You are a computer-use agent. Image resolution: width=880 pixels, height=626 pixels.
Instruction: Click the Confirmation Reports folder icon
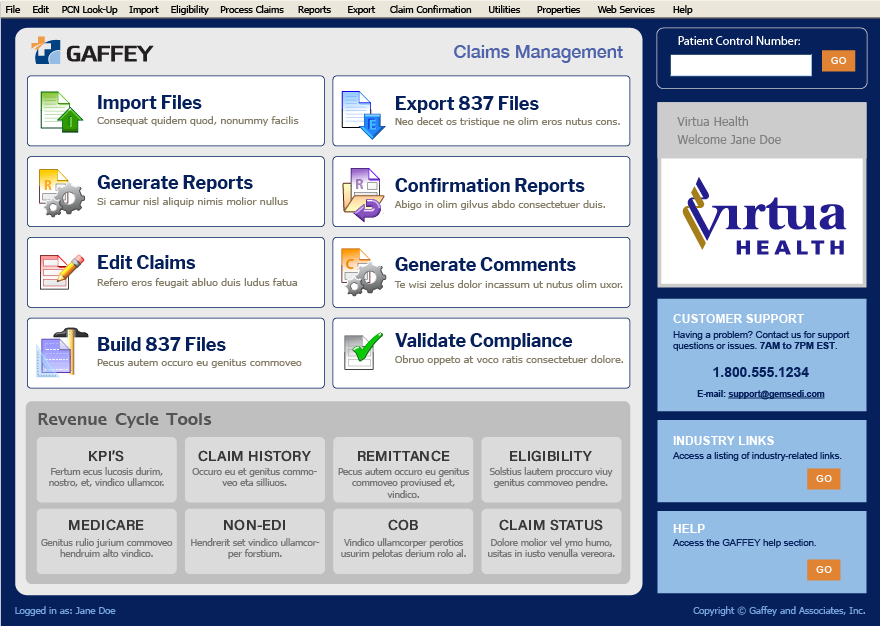tap(363, 194)
